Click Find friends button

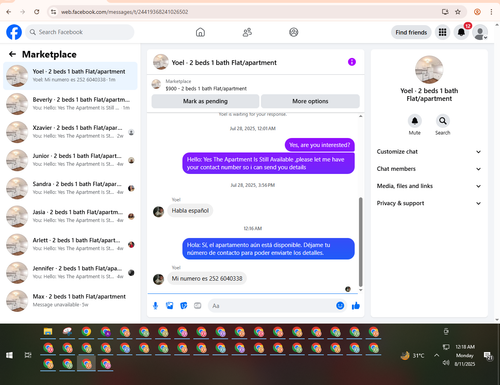[411, 32]
